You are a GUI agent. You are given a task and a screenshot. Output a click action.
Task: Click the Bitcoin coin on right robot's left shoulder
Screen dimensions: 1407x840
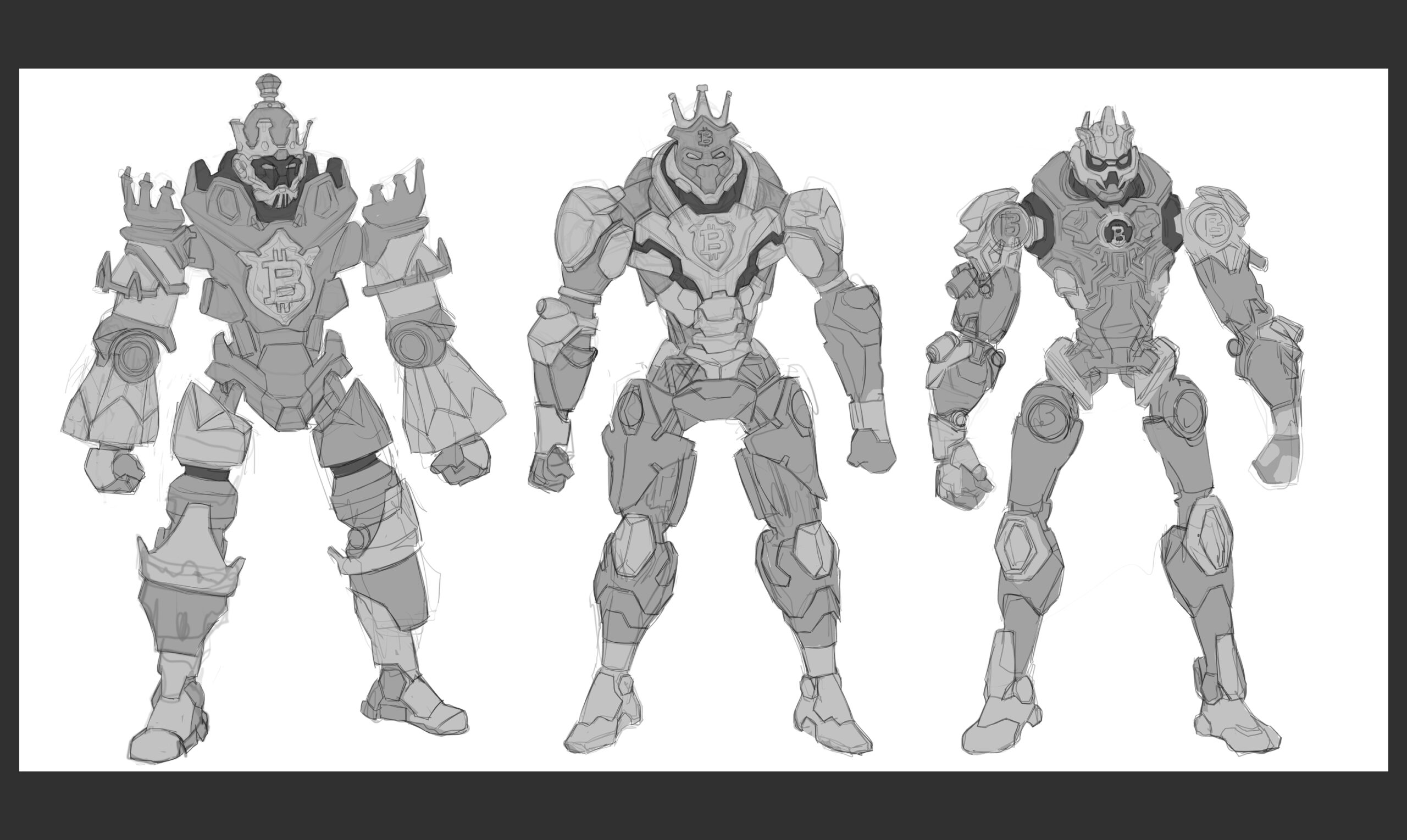click(1010, 228)
